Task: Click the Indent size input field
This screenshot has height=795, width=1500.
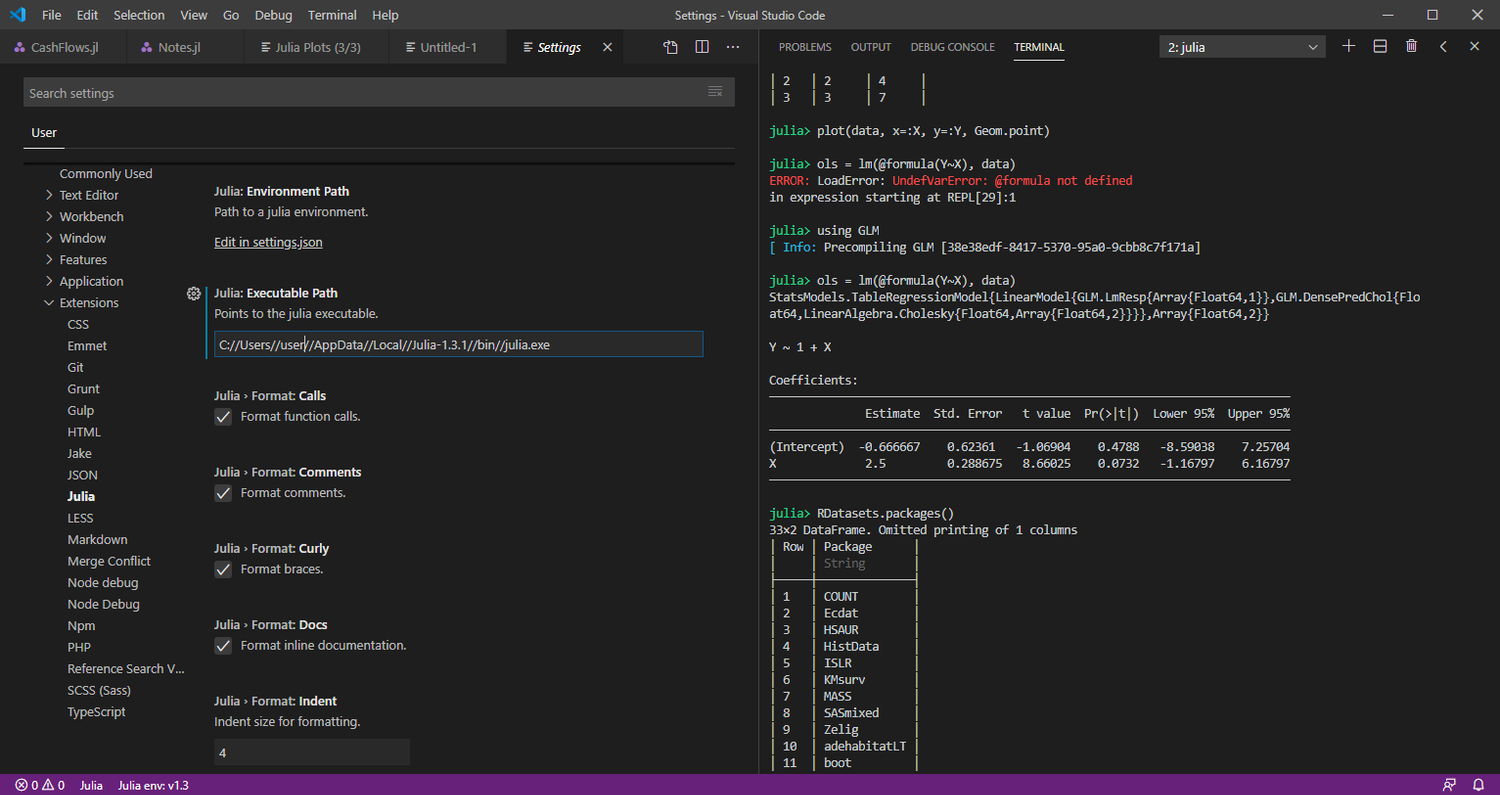Action: [312, 752]
